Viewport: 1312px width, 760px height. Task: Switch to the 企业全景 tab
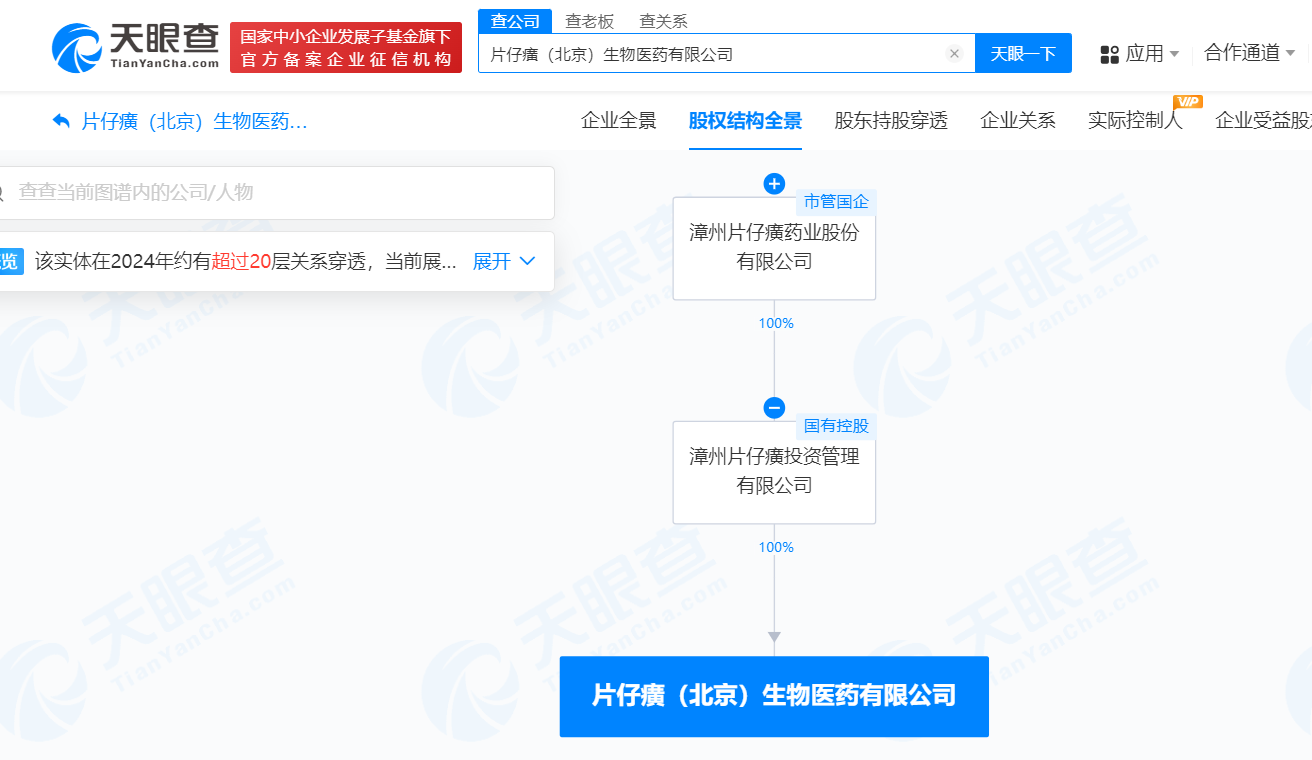click(619, 121)
